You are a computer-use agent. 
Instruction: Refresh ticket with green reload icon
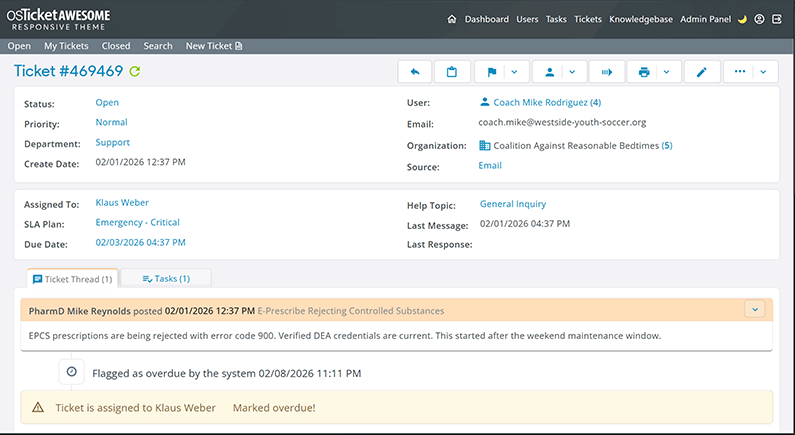pos(135,71)
